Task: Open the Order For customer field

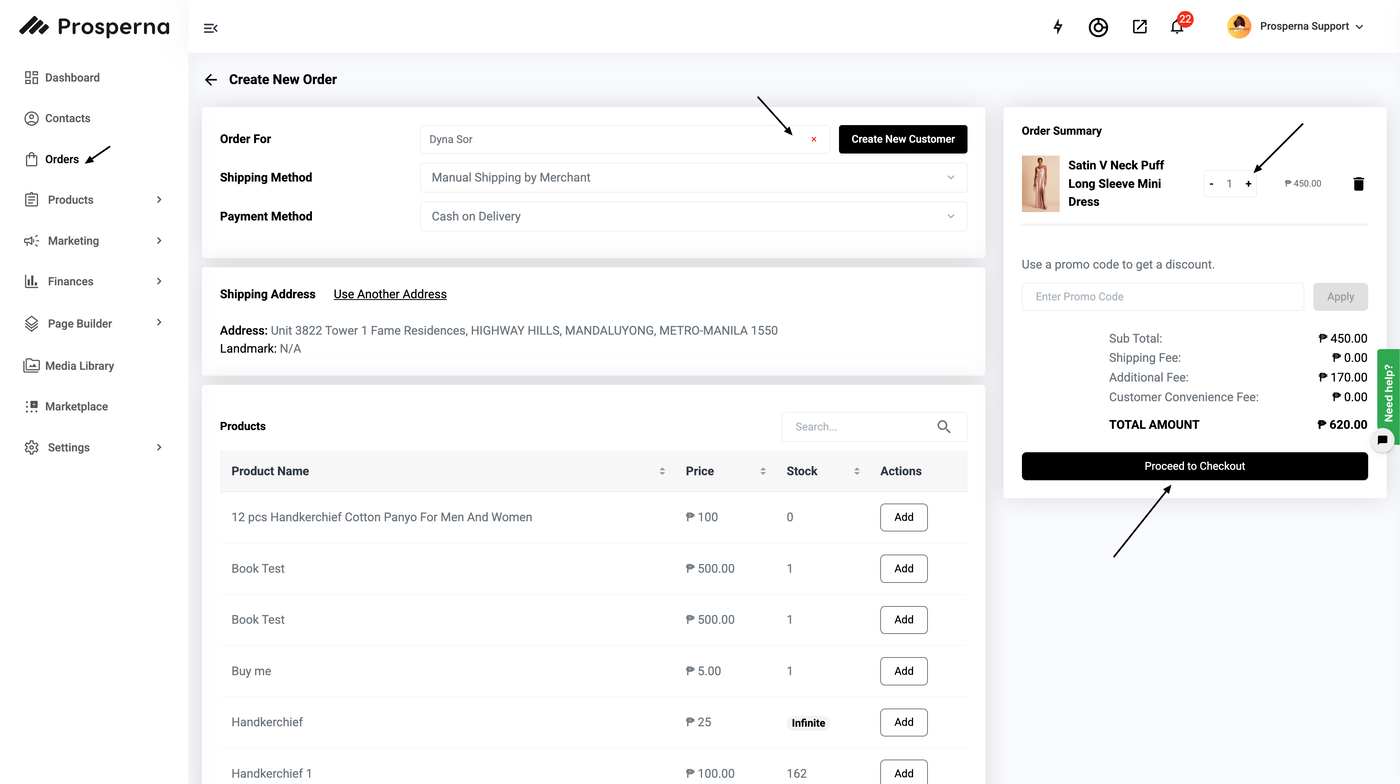Action: pyautogui.click(x=624, y=140)
